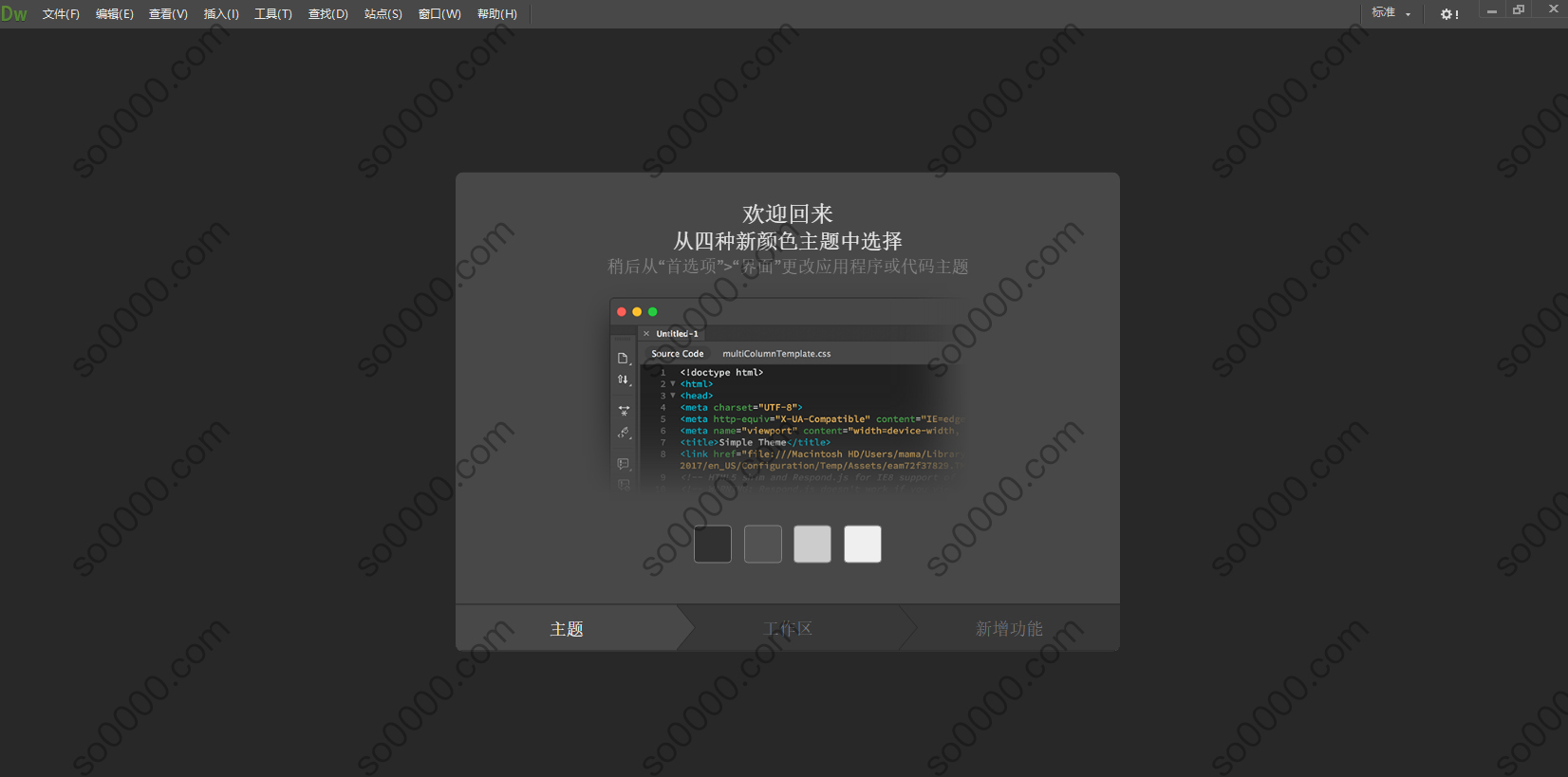The width and height of the screenshot is (1568, 777).
Task: Go to the 工作区 step tab
Action: 788,629
